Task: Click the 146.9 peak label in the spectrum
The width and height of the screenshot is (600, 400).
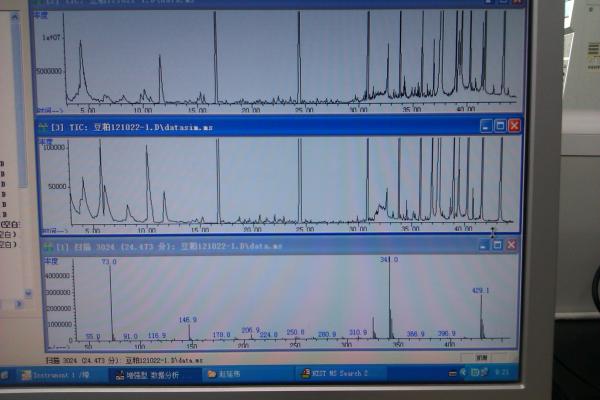Action: (x=188, y=320)
